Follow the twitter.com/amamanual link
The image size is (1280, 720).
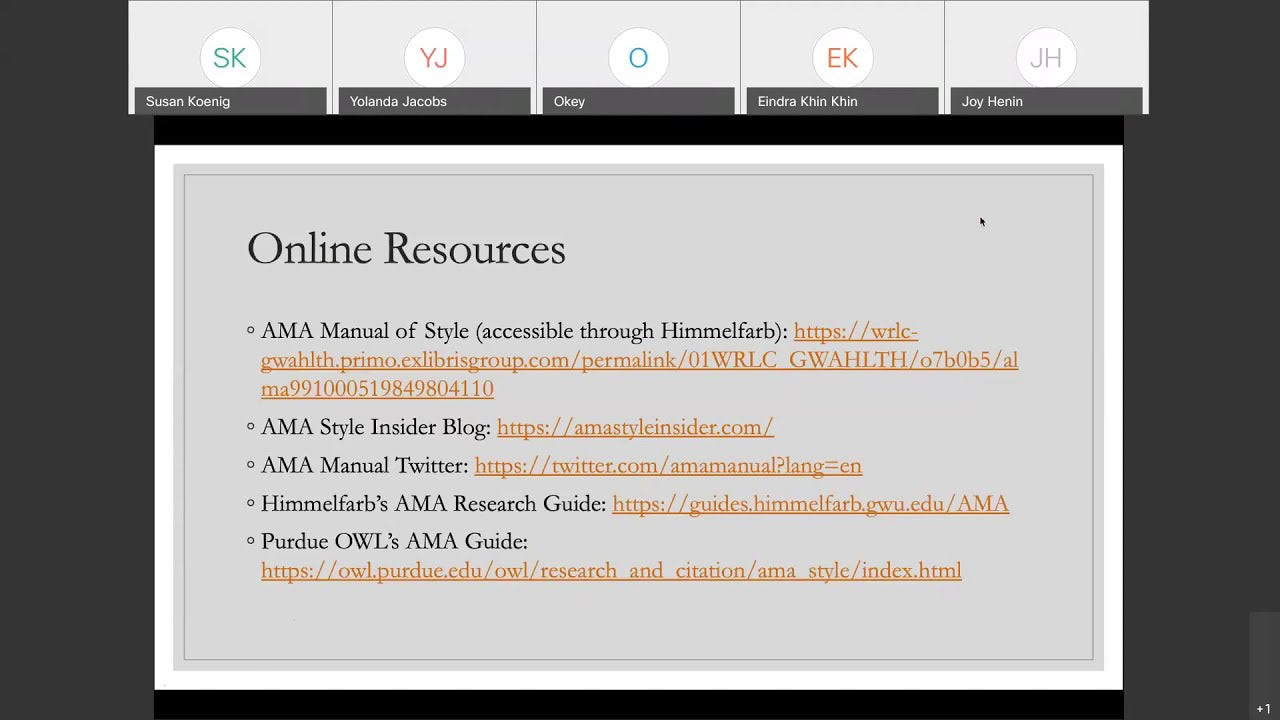pos(668,465)
